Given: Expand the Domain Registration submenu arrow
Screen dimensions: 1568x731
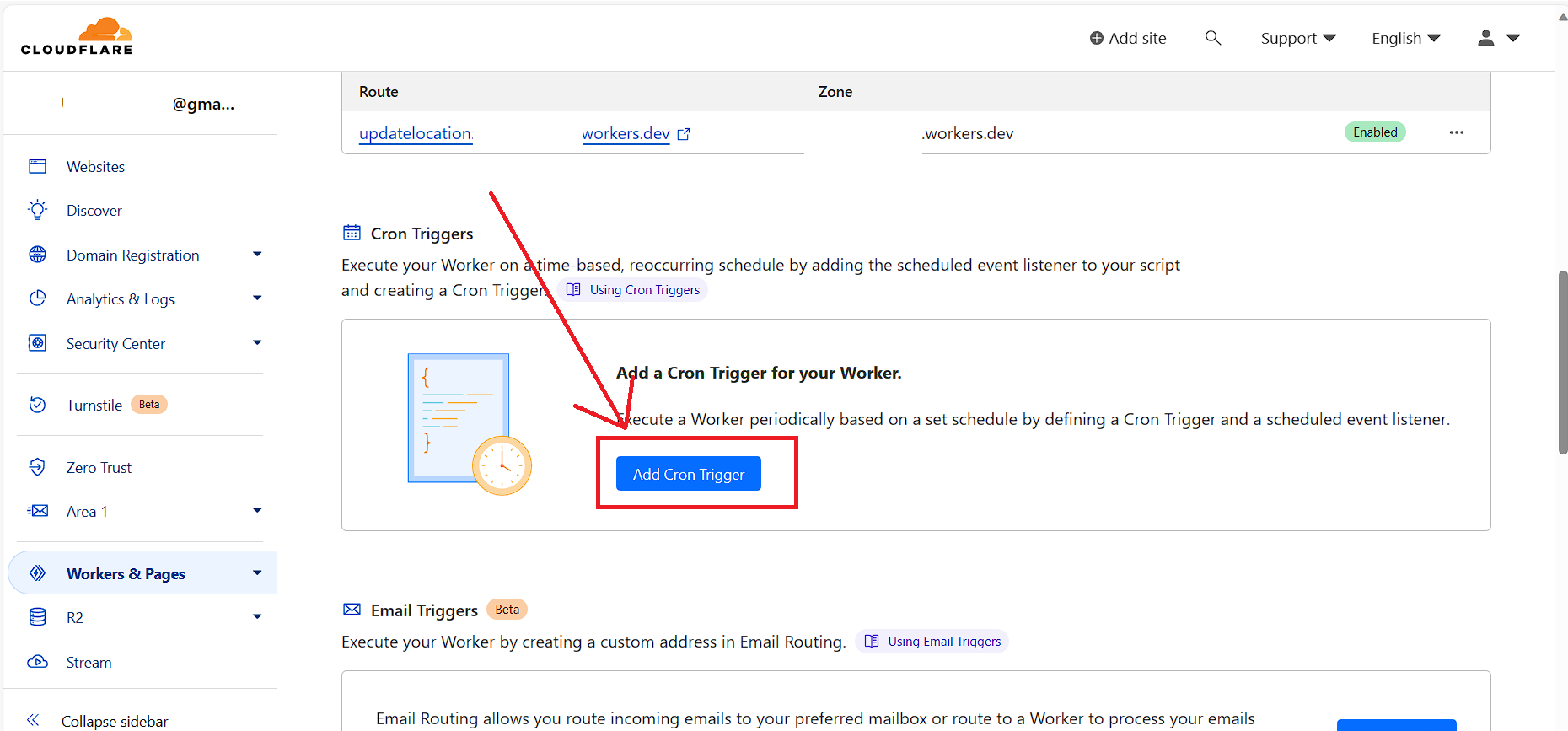Looking at the screenshot, I should tap(257, 255).
